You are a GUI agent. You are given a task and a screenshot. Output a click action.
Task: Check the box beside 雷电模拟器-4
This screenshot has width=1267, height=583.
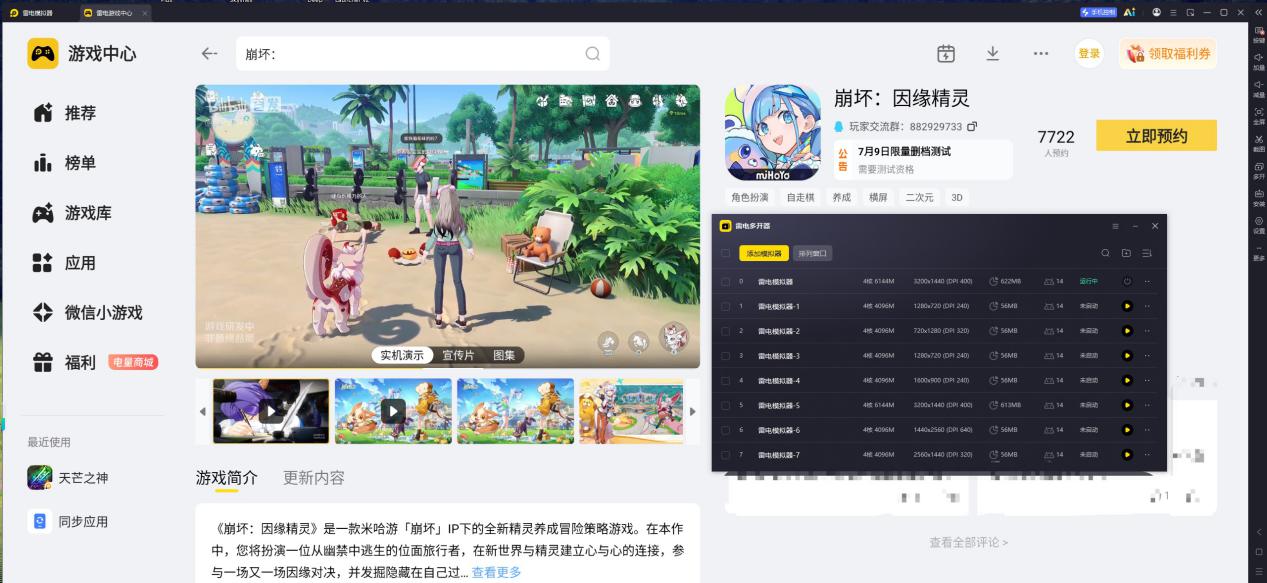725,381
